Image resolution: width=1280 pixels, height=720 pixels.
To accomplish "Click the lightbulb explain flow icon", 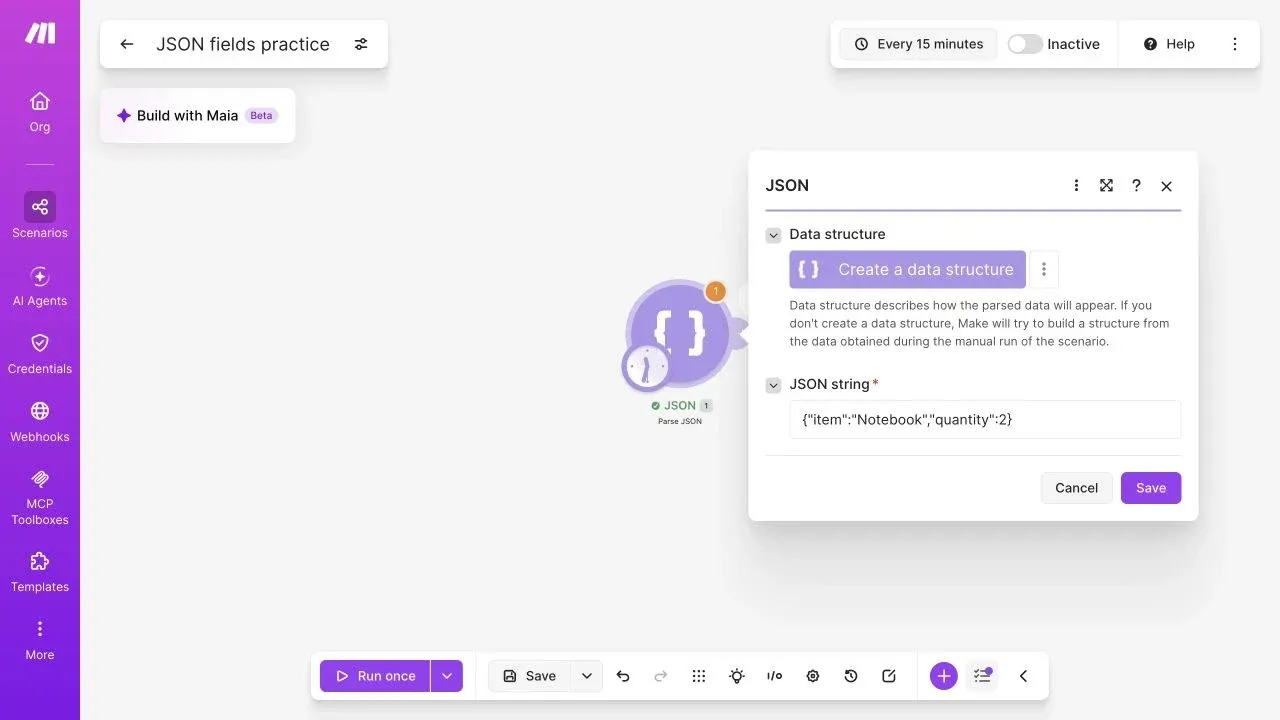I will click(x=737, y=676).
